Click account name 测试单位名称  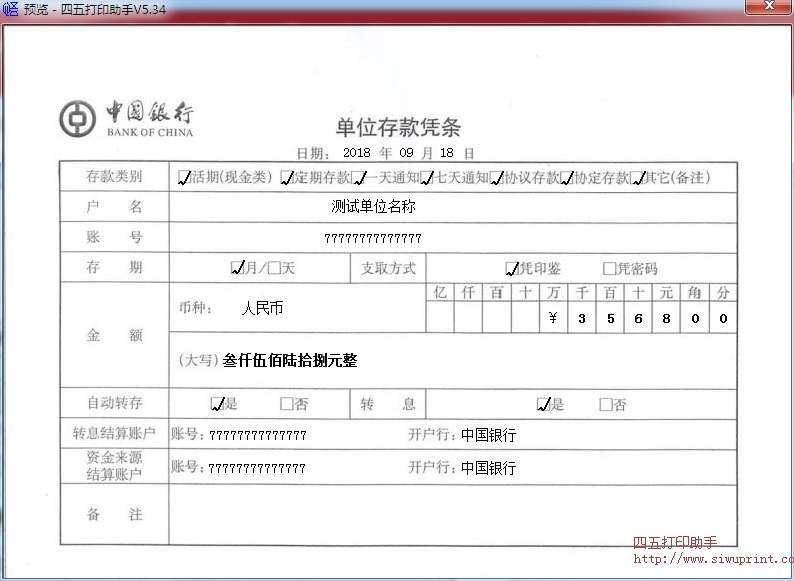point(373,206)
